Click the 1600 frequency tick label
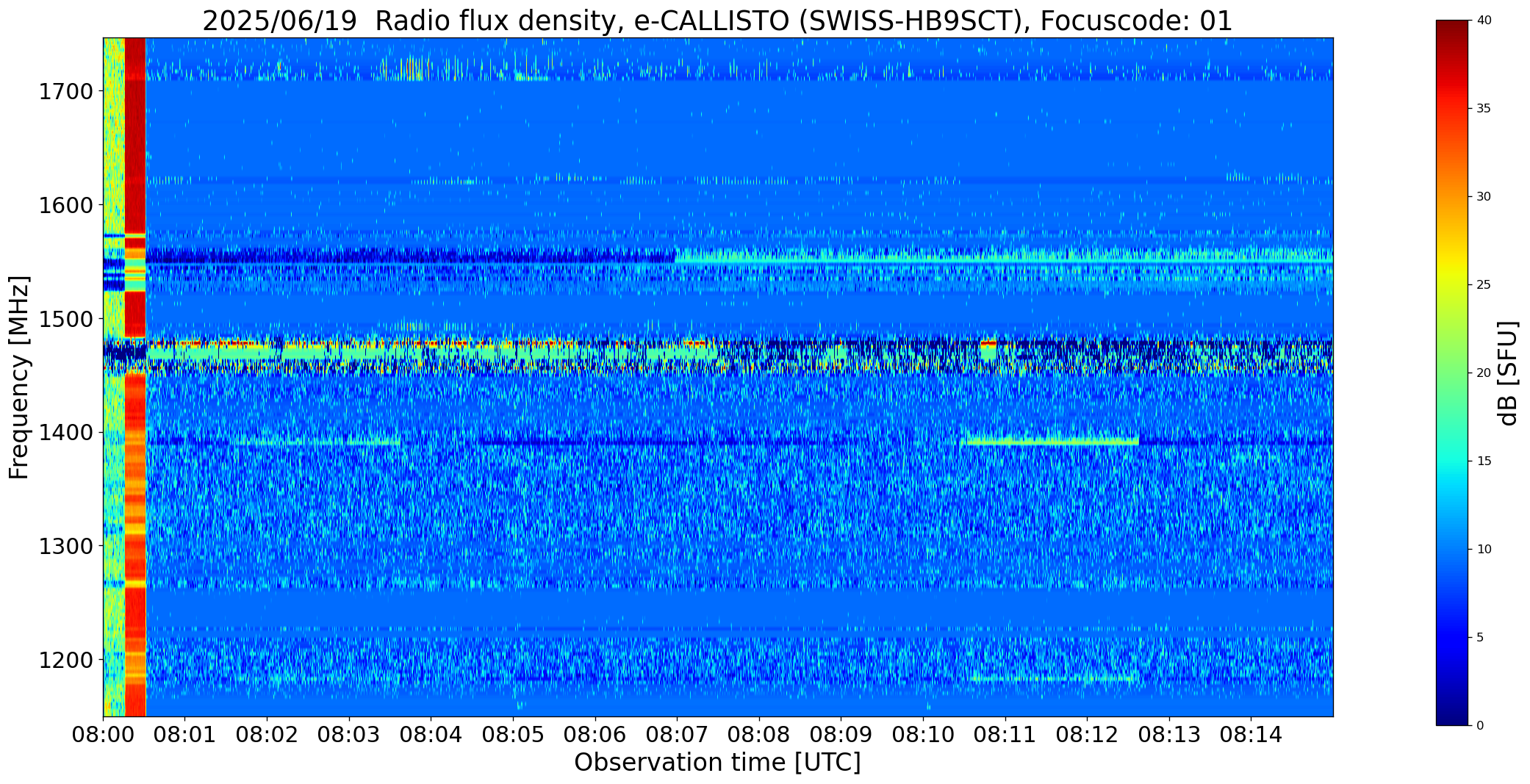This screenshot has height=784, width=1530. pyautogui.click(x=65, y=205)
